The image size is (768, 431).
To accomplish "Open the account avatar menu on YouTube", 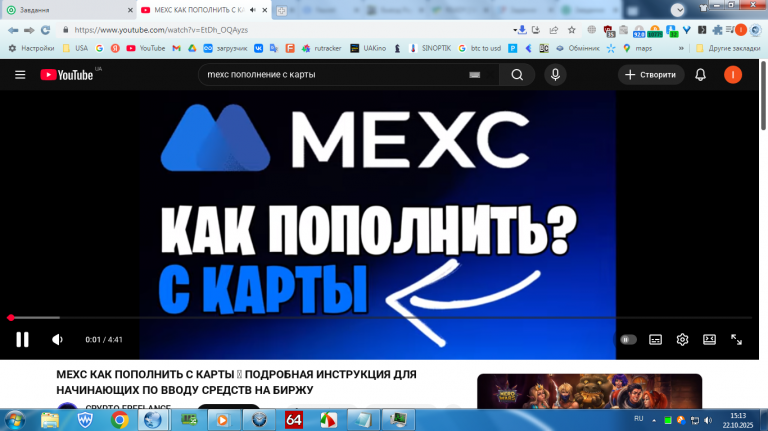I will tap(733, 75).
